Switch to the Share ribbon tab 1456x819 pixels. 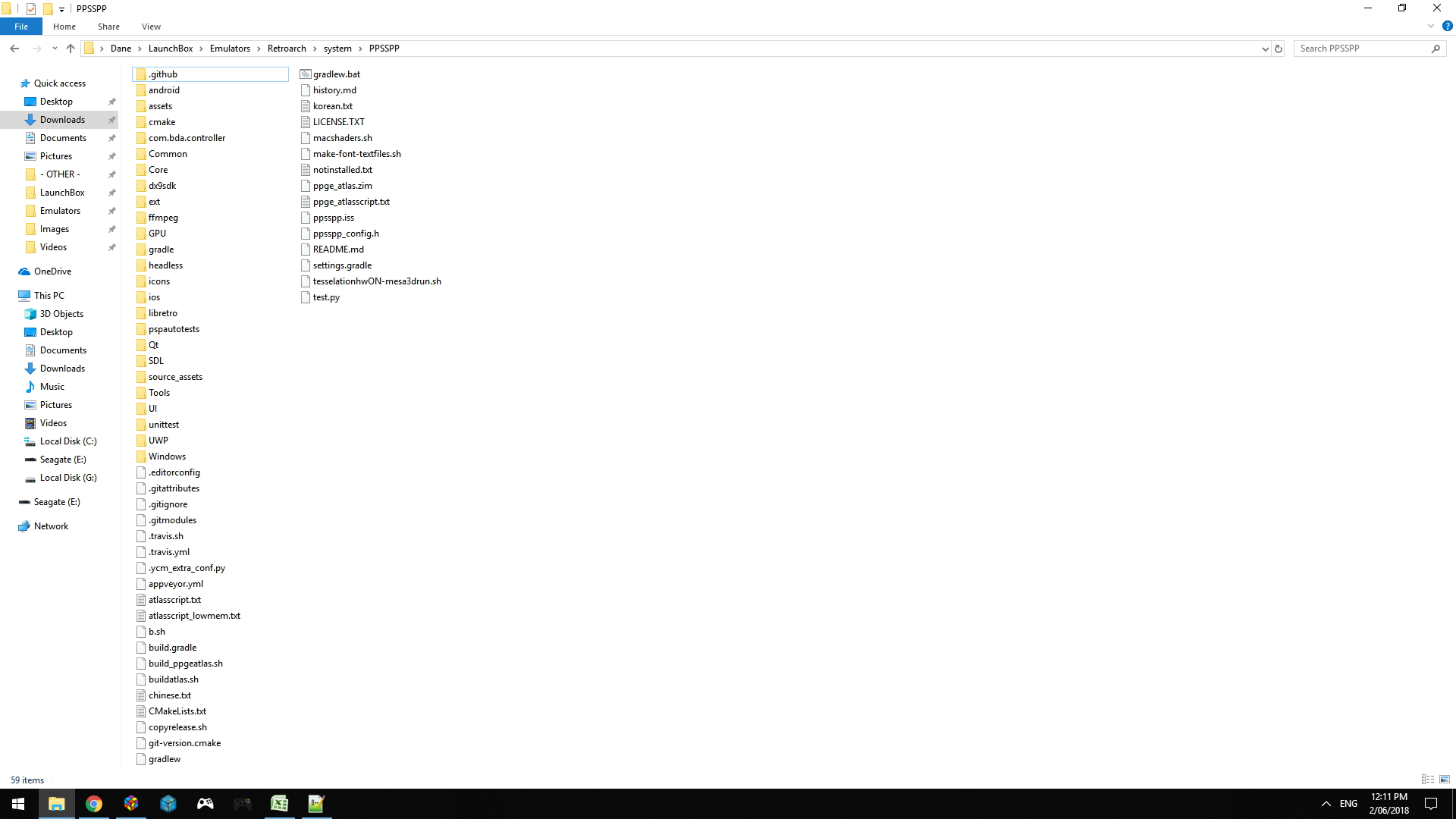tap(108, 27)
